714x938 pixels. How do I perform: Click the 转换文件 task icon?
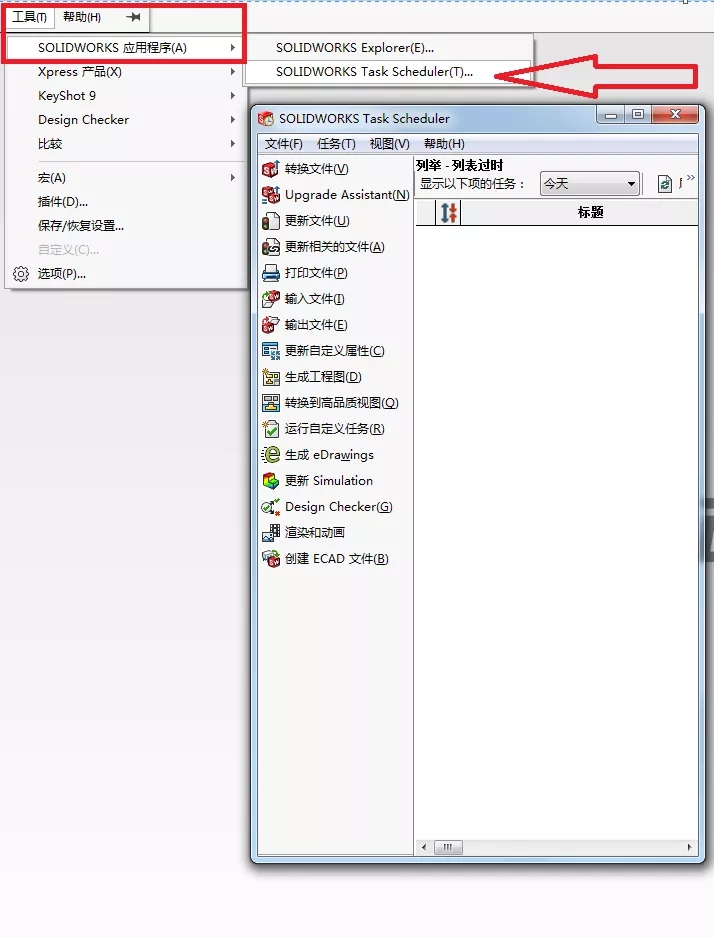pos(270,169)
